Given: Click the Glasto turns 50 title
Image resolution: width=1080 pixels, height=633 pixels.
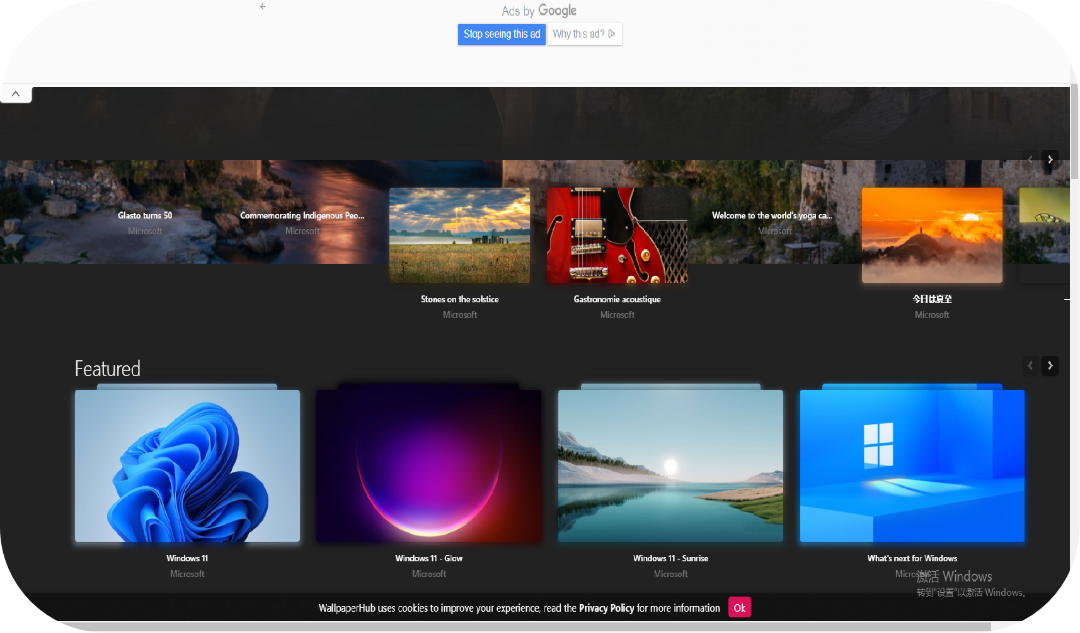Looking at the screenshot, I should click(145, 216).
